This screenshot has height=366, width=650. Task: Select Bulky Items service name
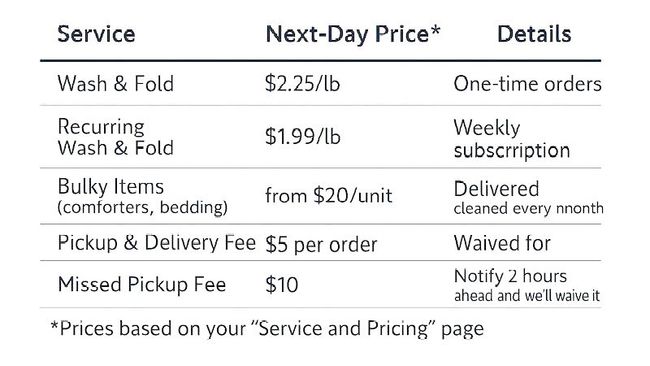coord(111,187)
